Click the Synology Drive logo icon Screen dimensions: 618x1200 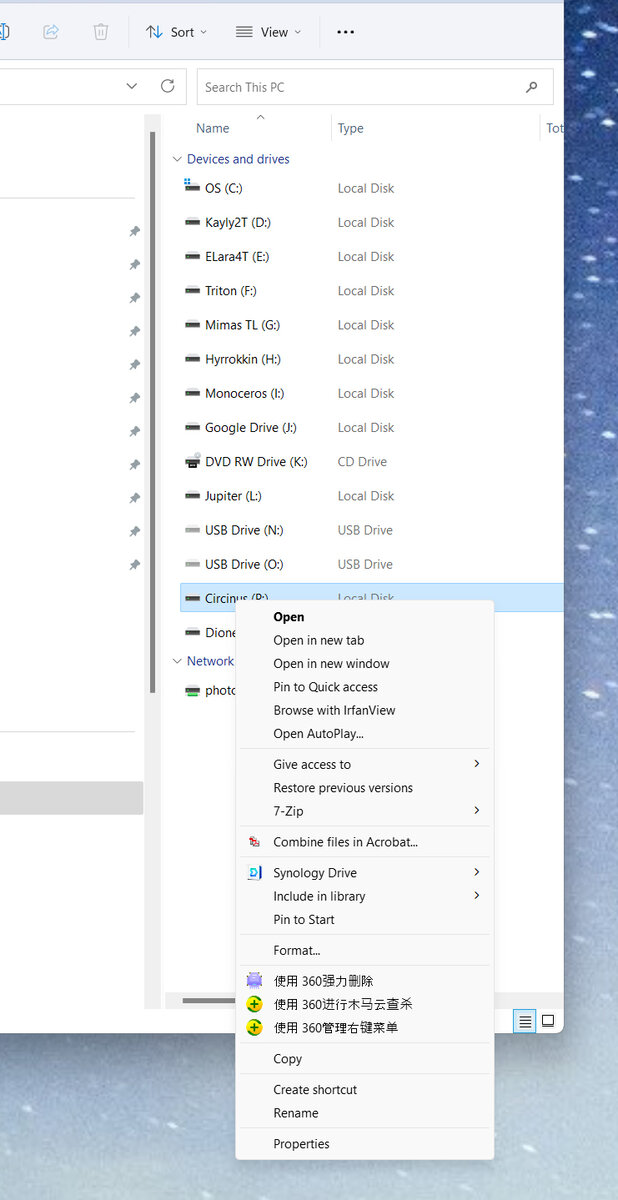click(x=254, y=873)
